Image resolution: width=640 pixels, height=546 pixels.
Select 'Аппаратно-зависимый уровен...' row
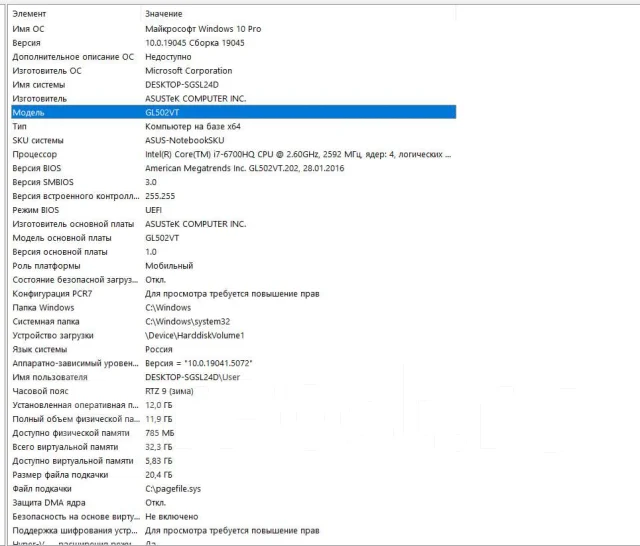click(233, 363)
